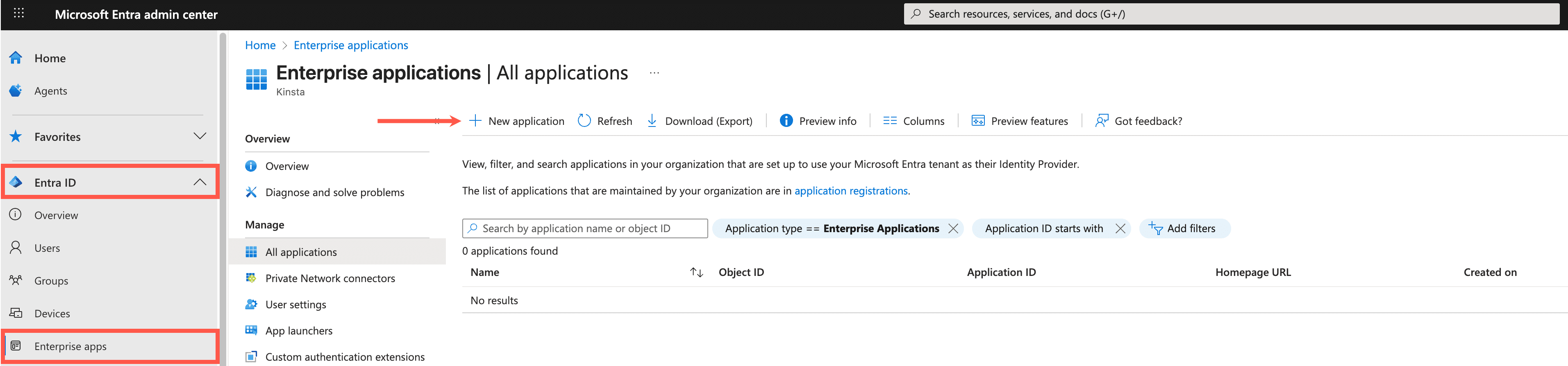
Task: Click the New application plus icon
Action: 475,121
